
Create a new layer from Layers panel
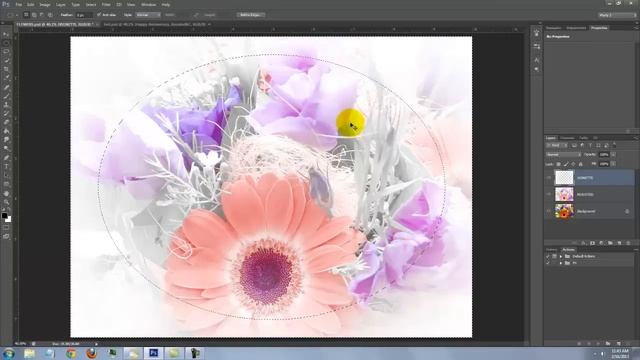(x=619, y=243)
